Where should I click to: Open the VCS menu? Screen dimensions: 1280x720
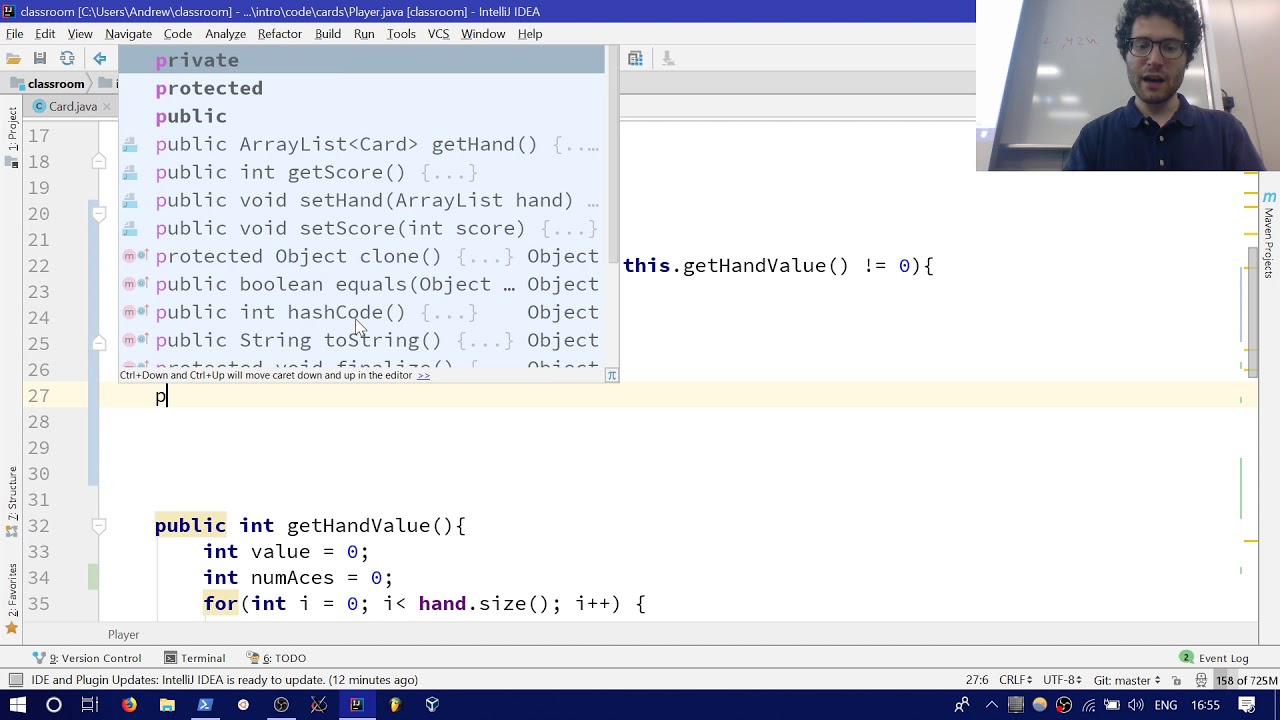point(438,34)
